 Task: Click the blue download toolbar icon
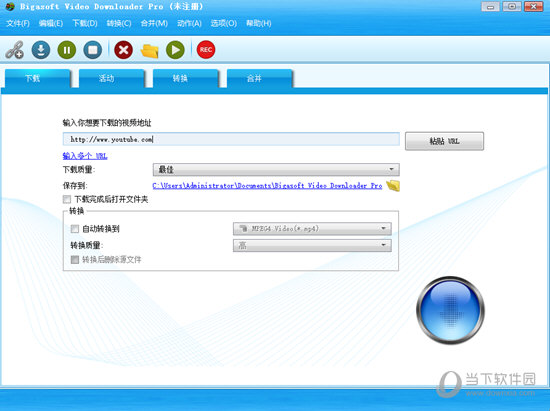(41, 50)
